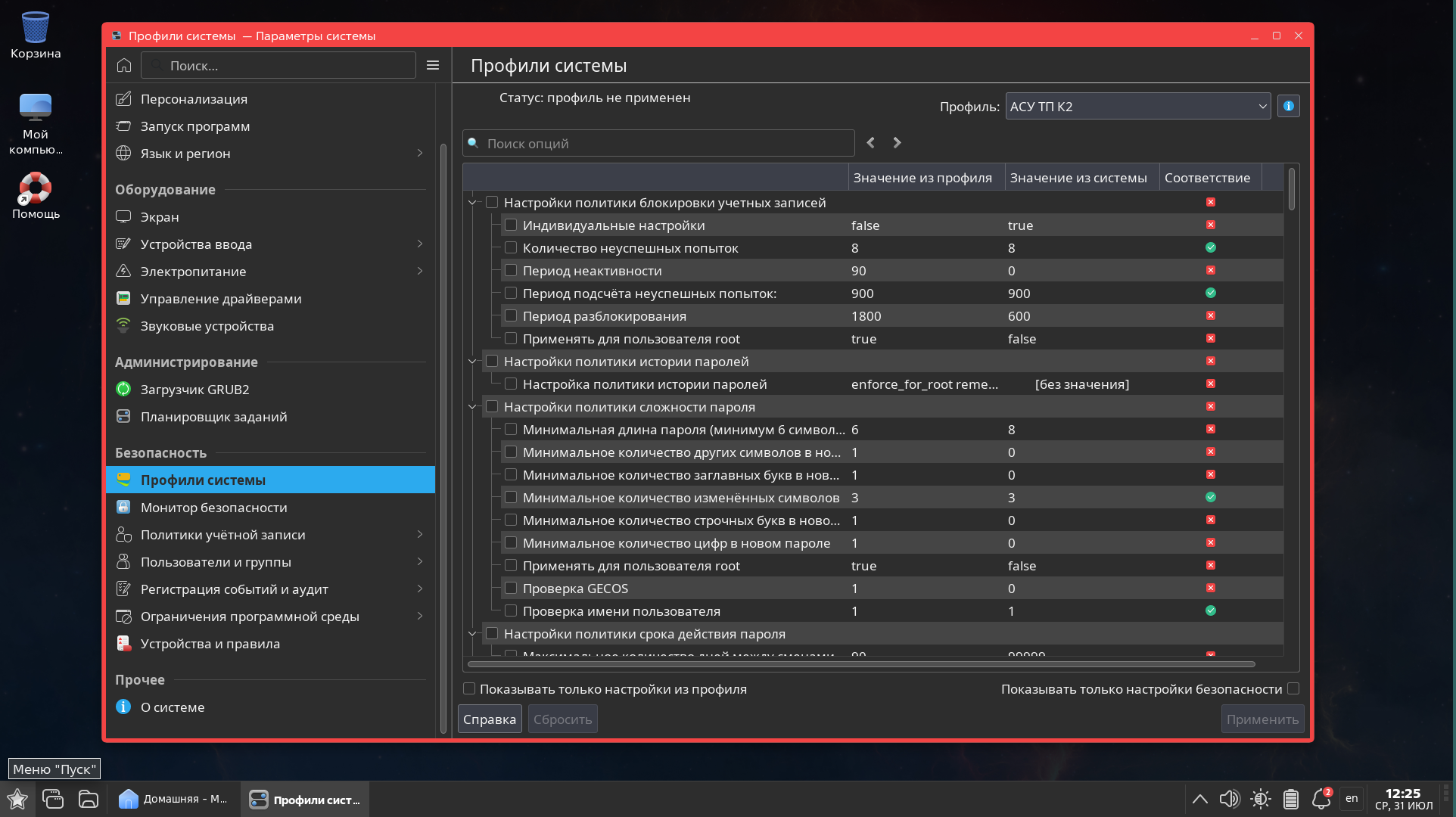Viewport: 1456px width, 817px height.
Task: Click the home icon in settings sidebar
Action: [124, 66]
